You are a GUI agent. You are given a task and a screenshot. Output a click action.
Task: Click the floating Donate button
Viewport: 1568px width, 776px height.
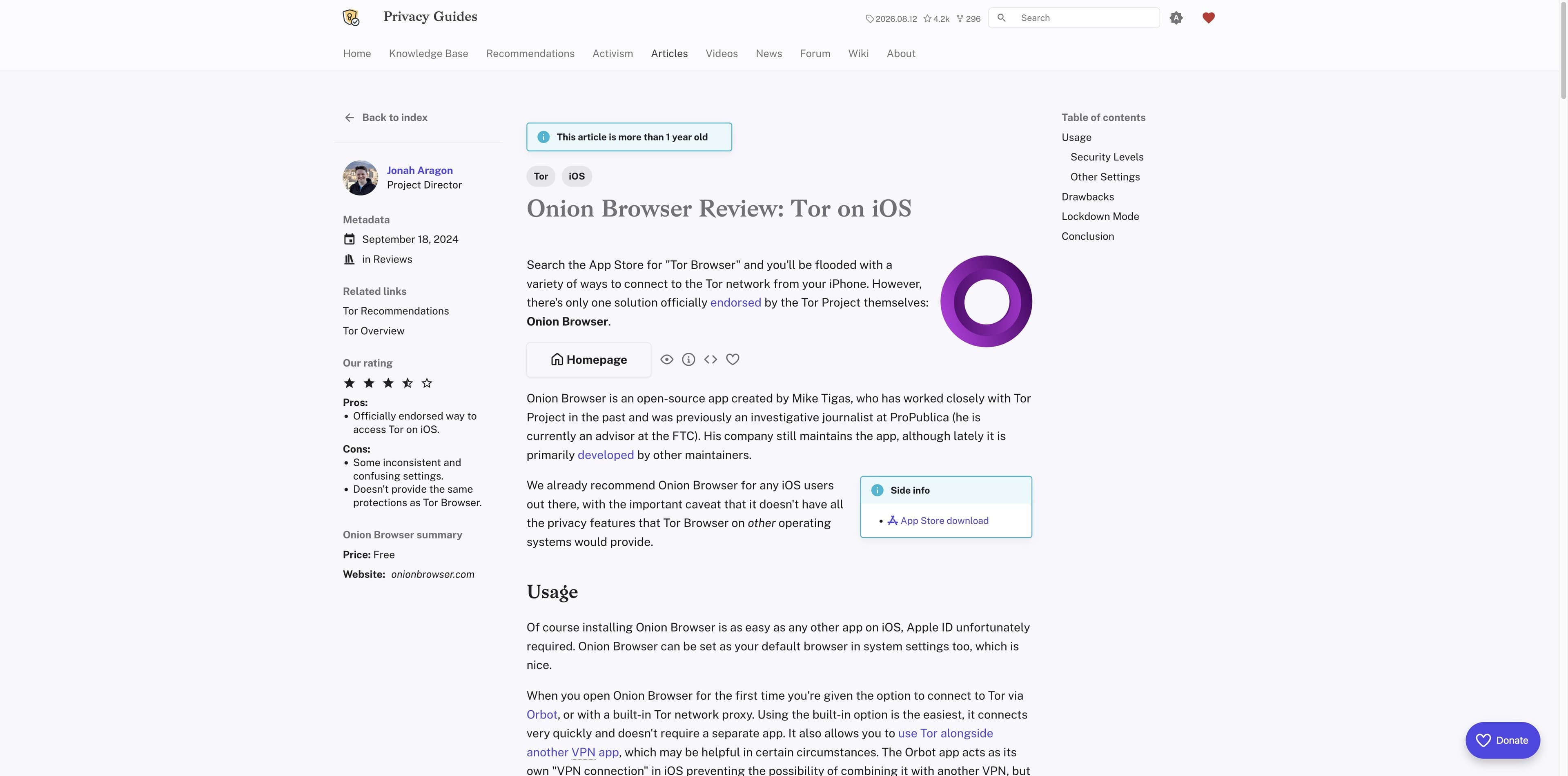[1502, 740]
